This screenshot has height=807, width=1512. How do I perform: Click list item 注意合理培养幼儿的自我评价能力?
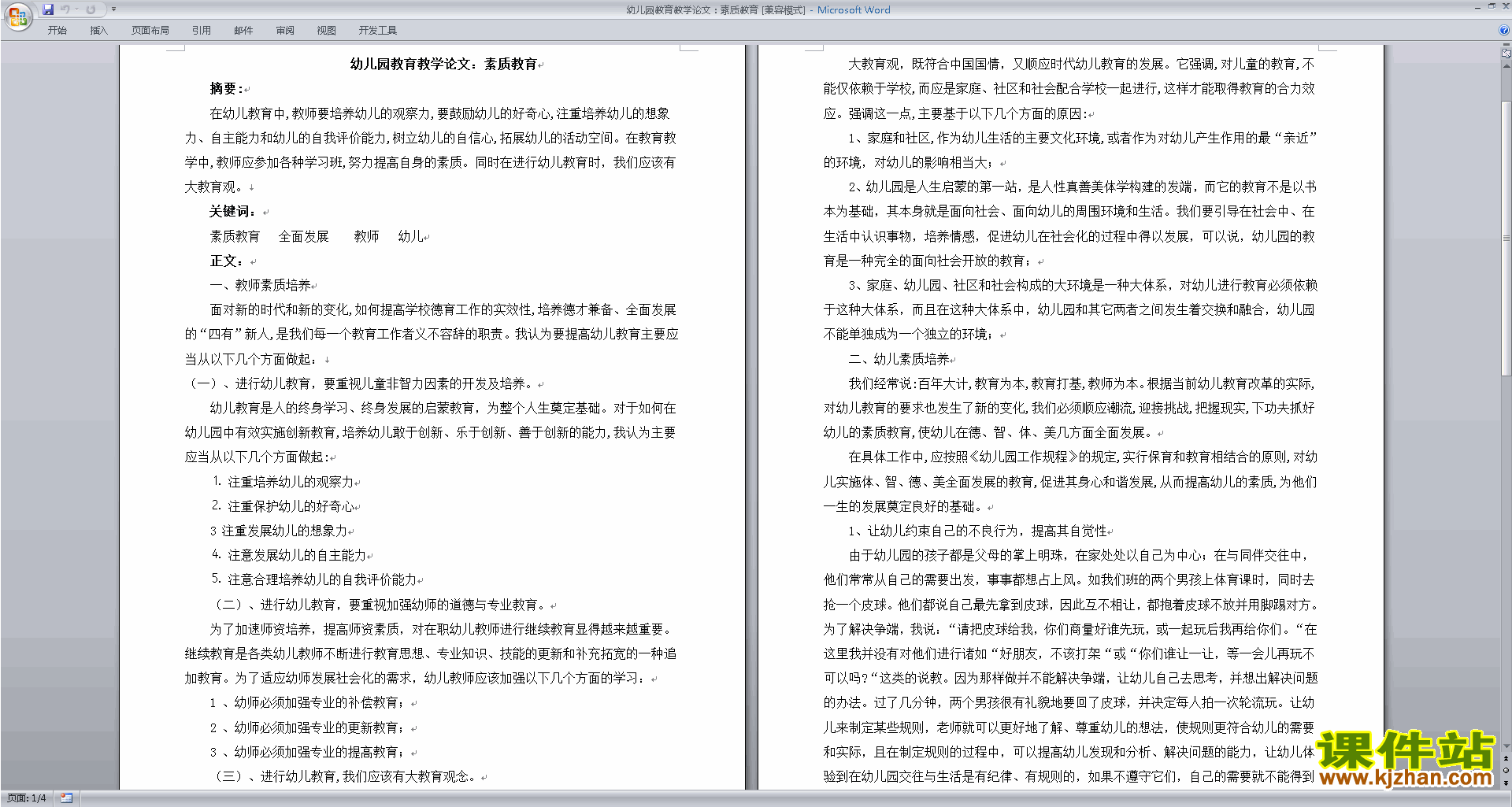coord(322,579)
